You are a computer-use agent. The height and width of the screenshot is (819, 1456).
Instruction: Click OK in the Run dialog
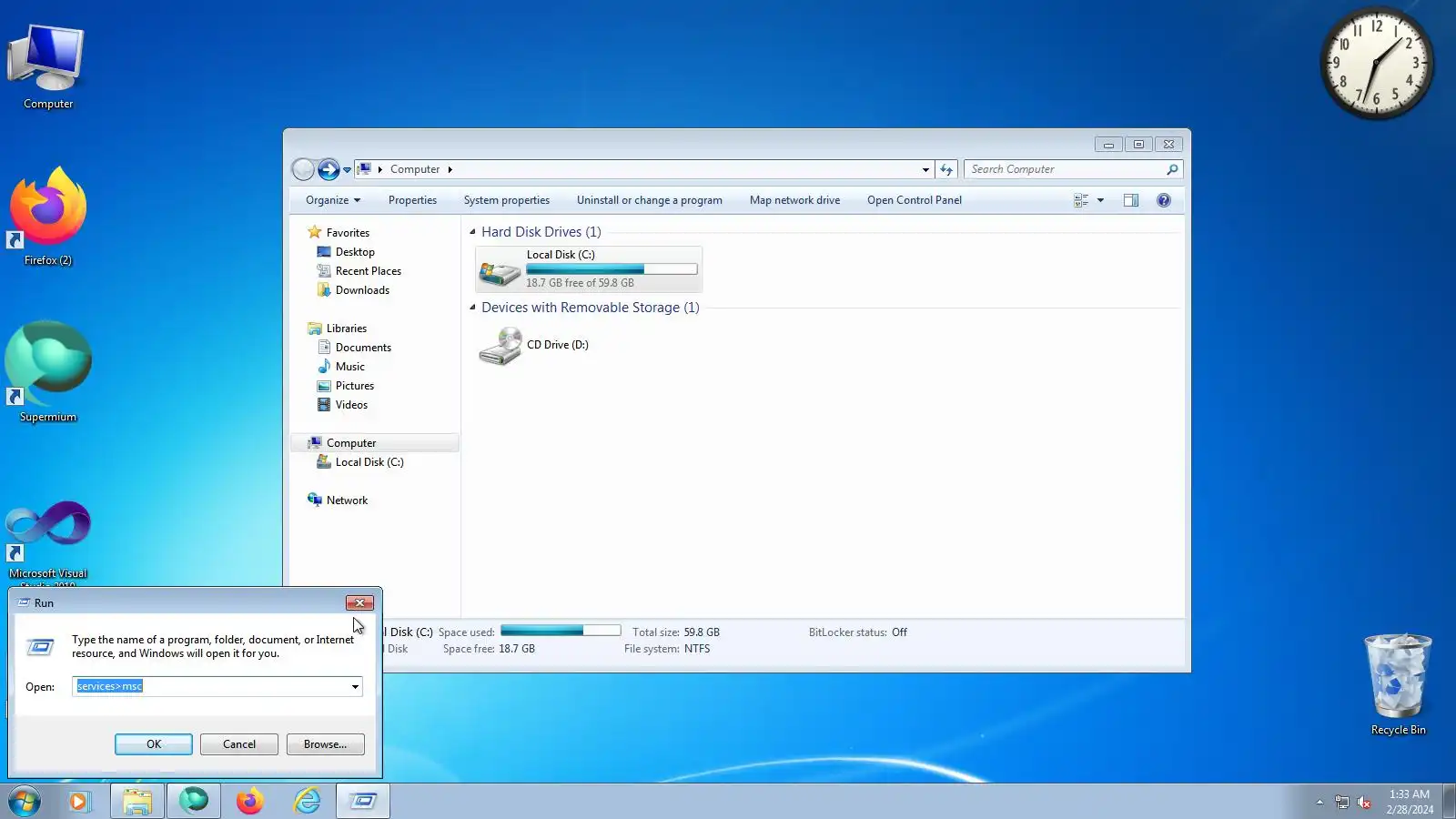pos(154,744)
